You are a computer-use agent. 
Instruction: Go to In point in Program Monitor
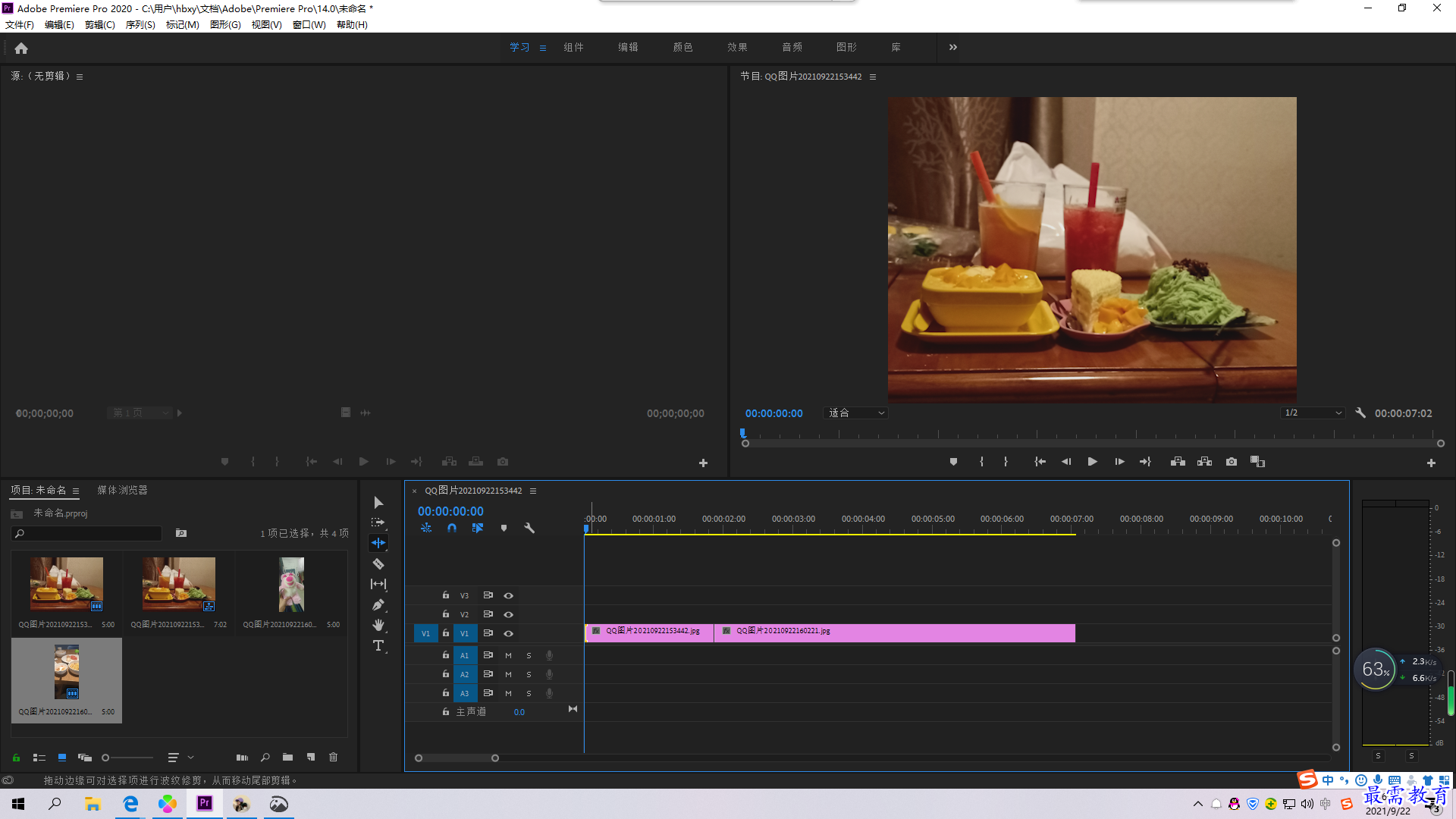[x=1040, y=462]
